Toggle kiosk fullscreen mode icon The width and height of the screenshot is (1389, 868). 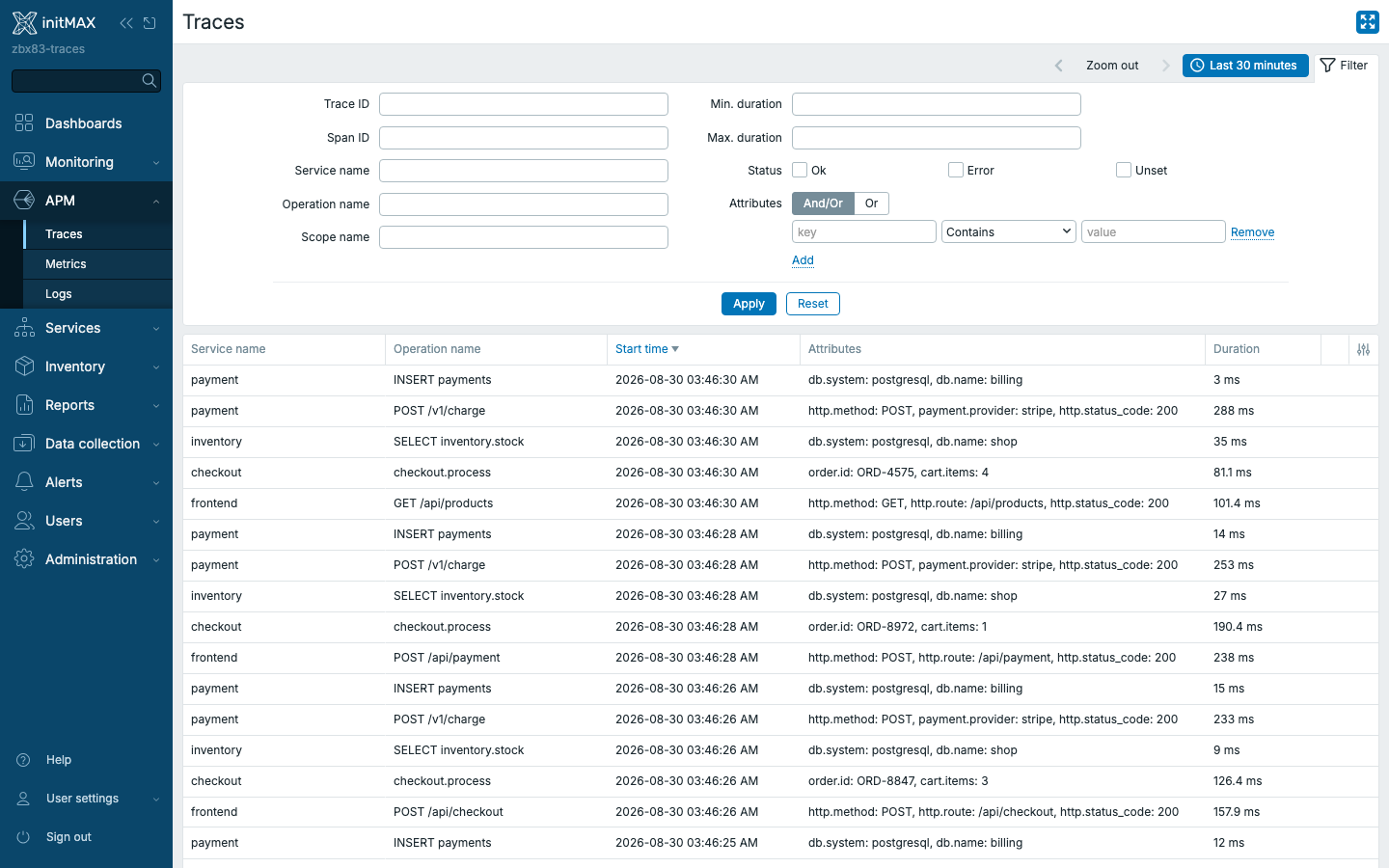tap(1368, 22)
